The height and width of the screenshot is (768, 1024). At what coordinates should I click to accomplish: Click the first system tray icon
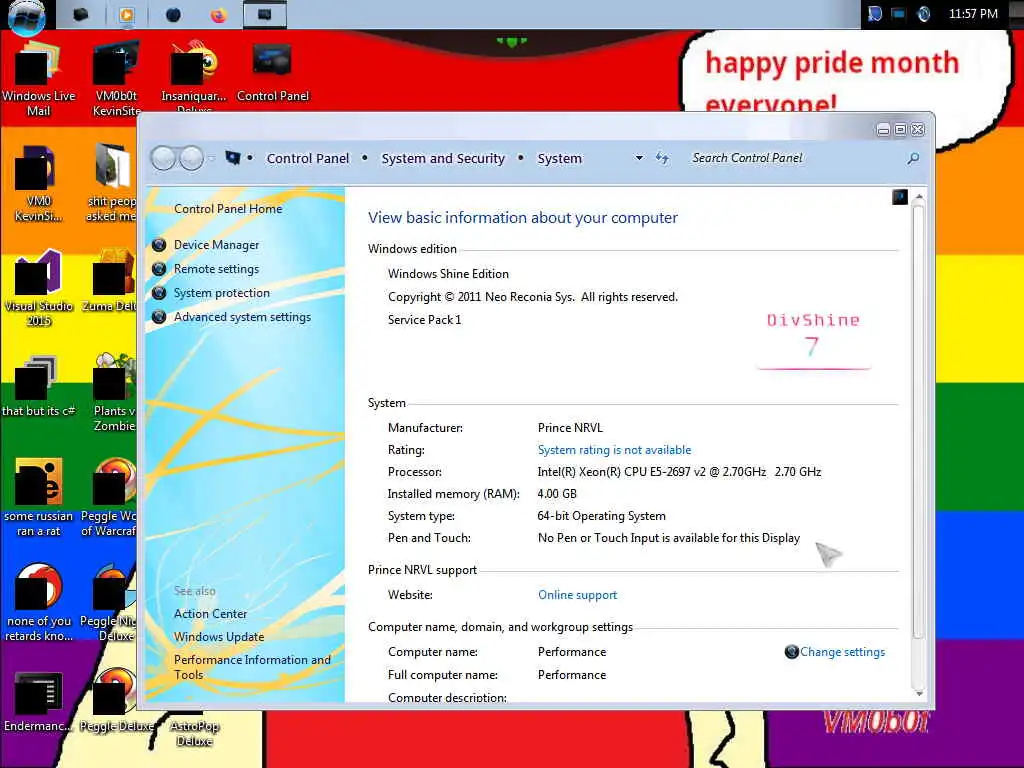(x=875, y=14)
